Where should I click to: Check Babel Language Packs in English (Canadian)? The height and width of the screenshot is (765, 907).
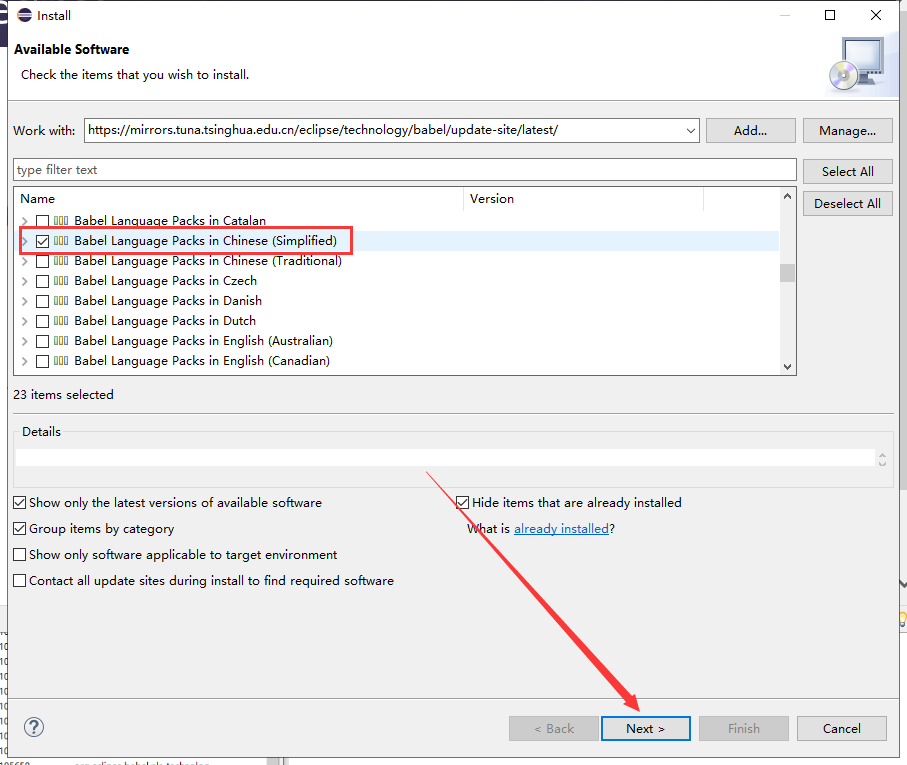[42, 361]
